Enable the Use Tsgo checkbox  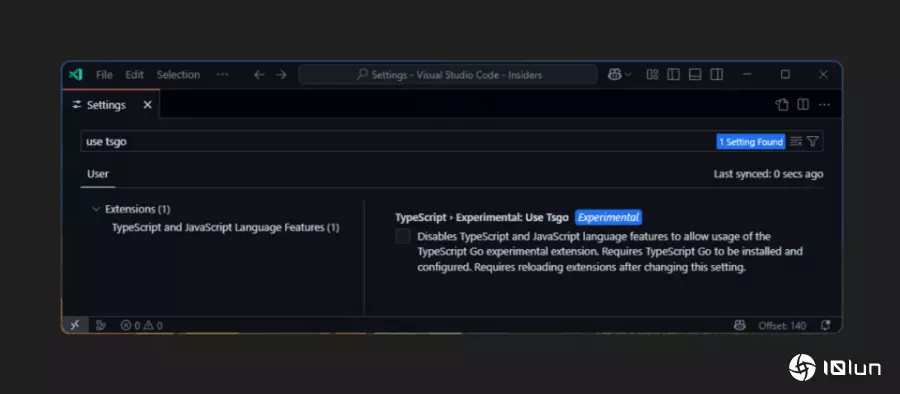pos(403,236)
